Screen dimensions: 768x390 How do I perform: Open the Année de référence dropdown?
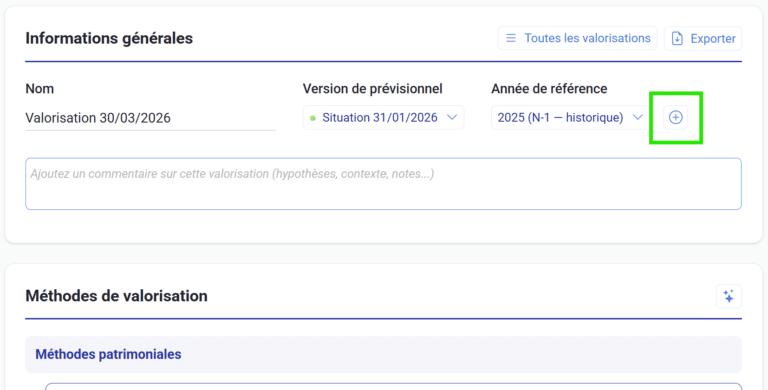[x=571, y=118]
